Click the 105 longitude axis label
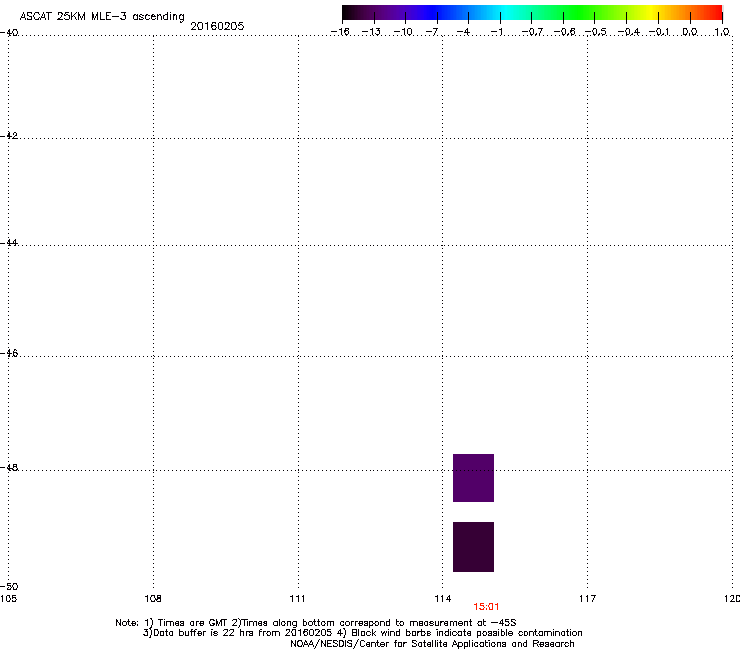Screen dimensions: 740x650 pyautogui.click(x=8, y=599)
